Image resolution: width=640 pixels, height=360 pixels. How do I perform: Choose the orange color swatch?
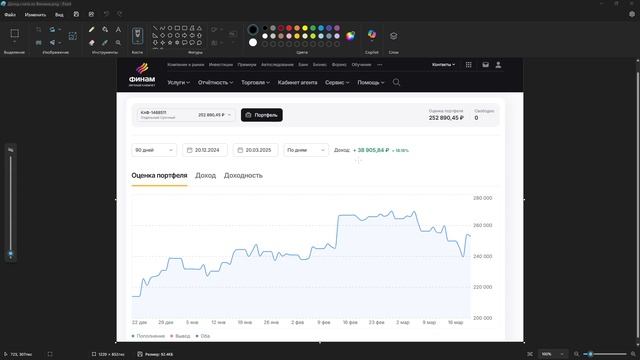pyautogui.click(x=297, y=28)
